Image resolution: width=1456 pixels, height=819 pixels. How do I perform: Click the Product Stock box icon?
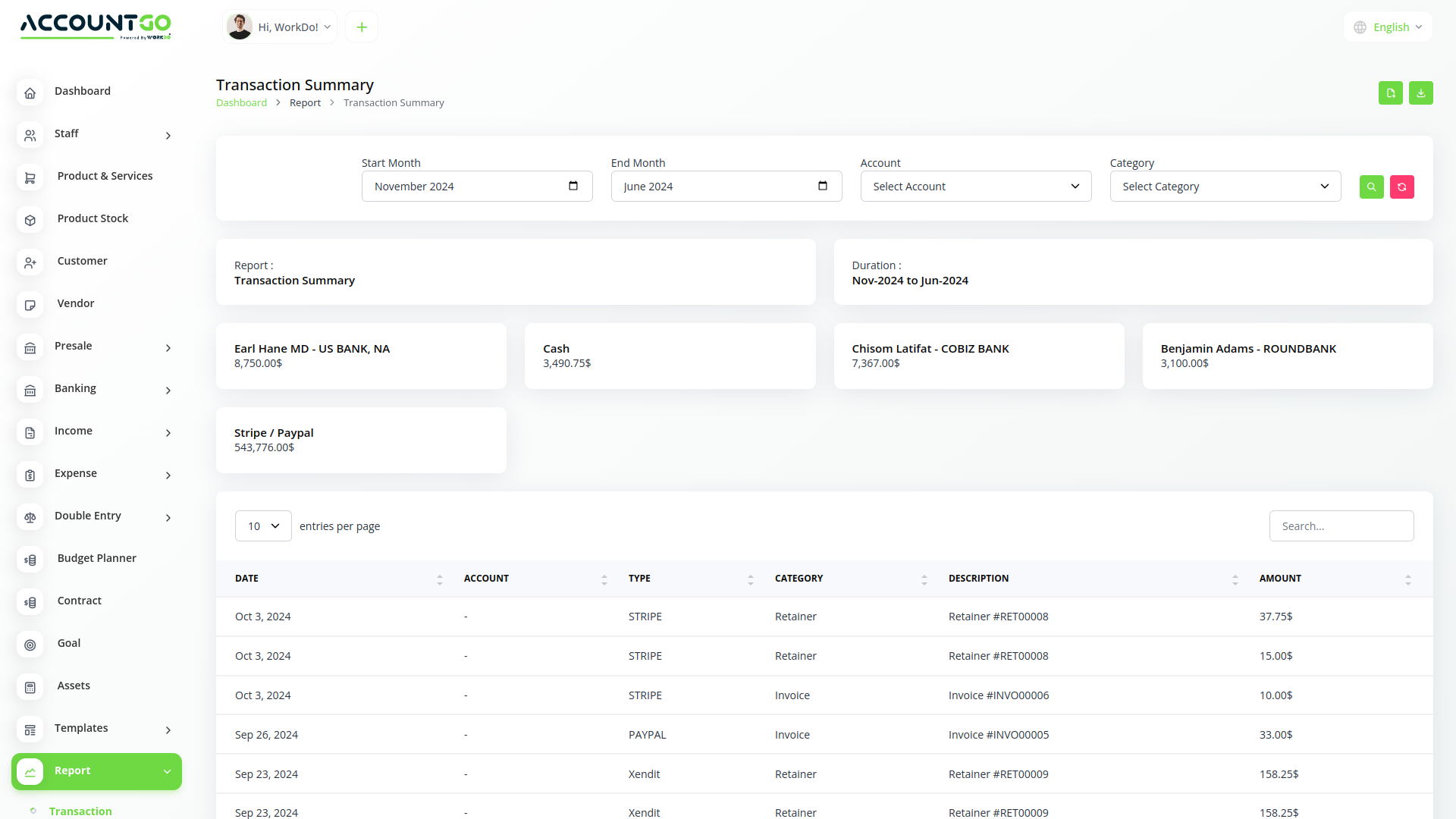click(x=30, y=220)
